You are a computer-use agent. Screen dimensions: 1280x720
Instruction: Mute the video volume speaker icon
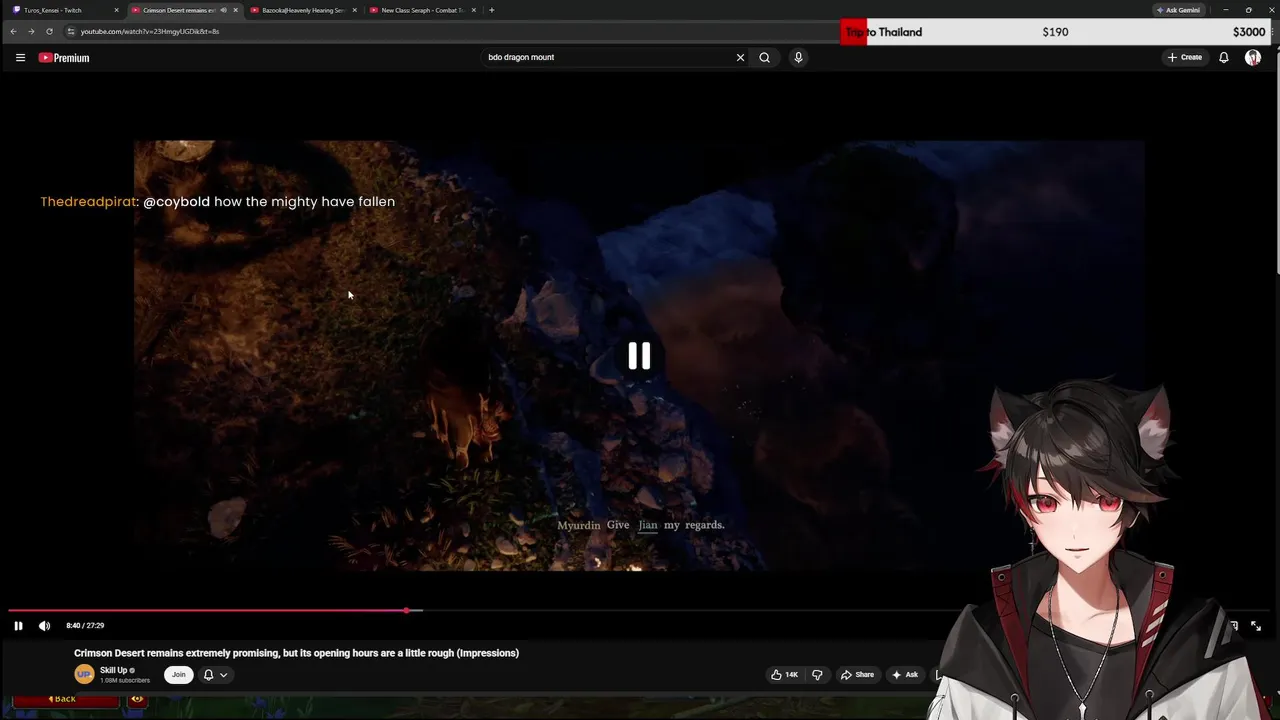[44, 626]
